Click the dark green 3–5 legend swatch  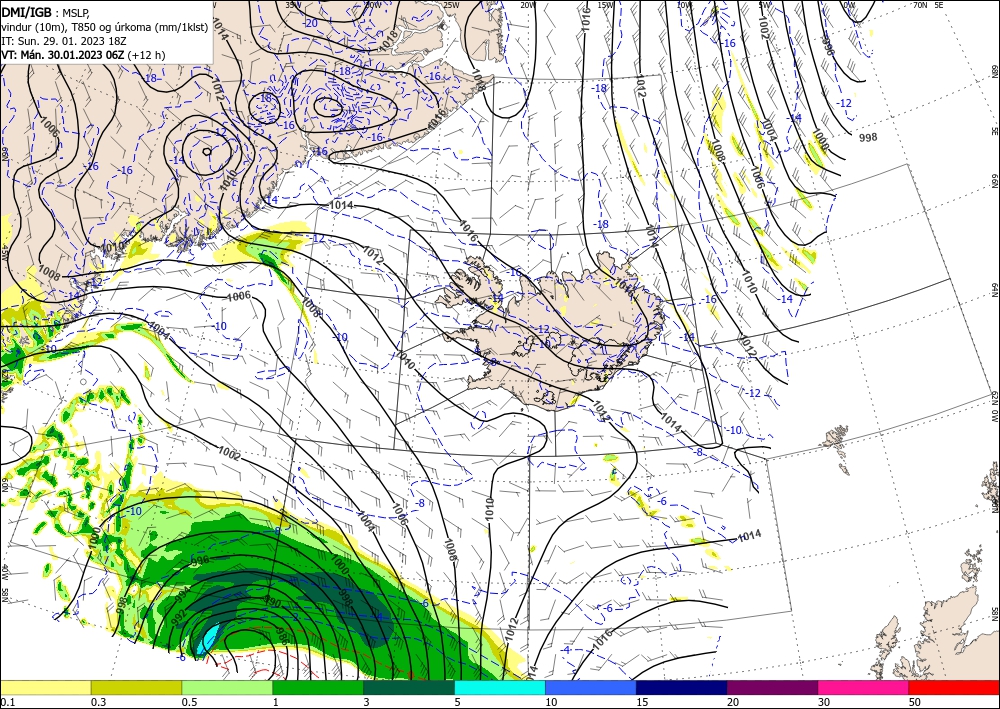[409, 687]
